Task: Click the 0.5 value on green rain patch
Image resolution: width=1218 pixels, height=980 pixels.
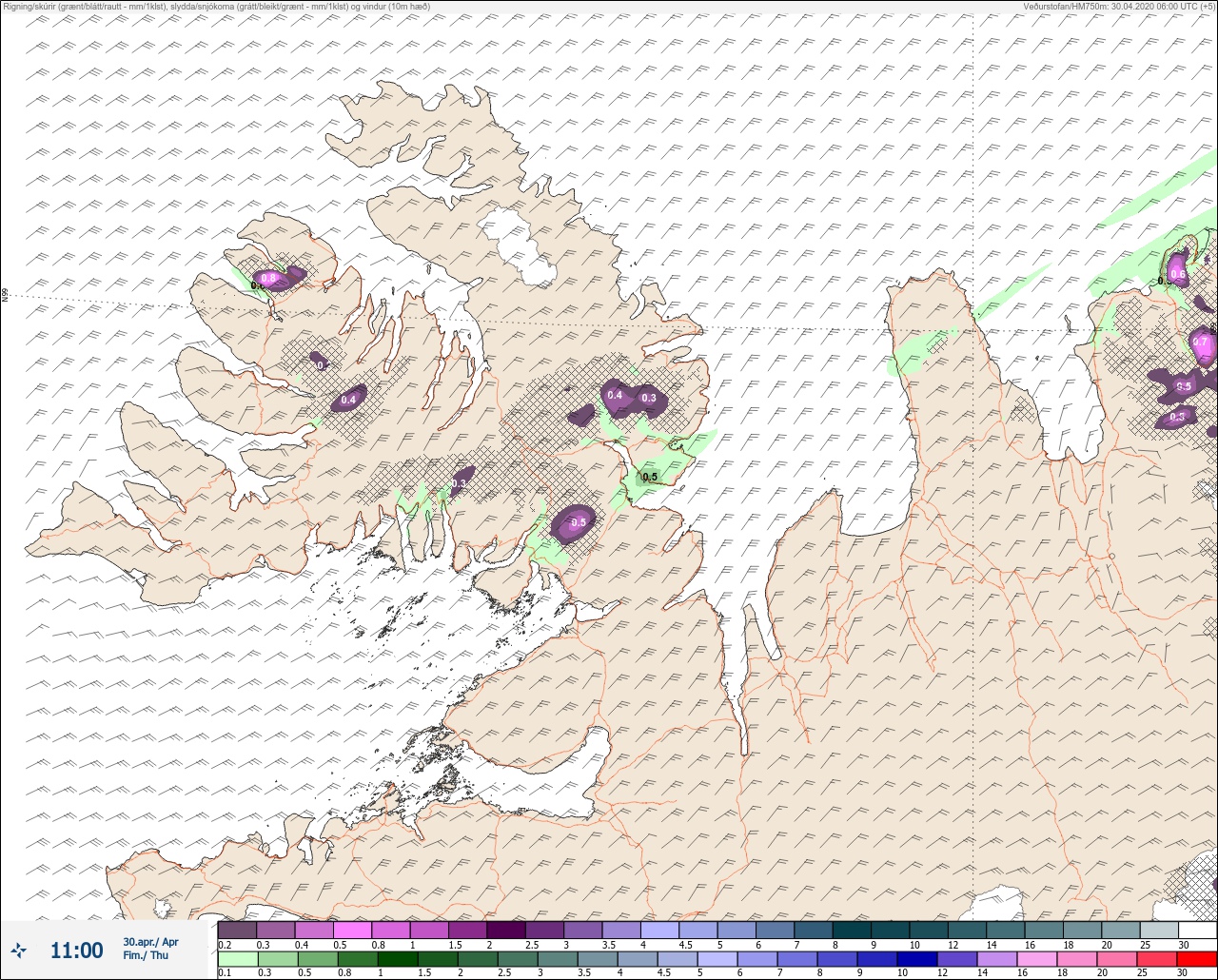Action: [x=650, y=477]
